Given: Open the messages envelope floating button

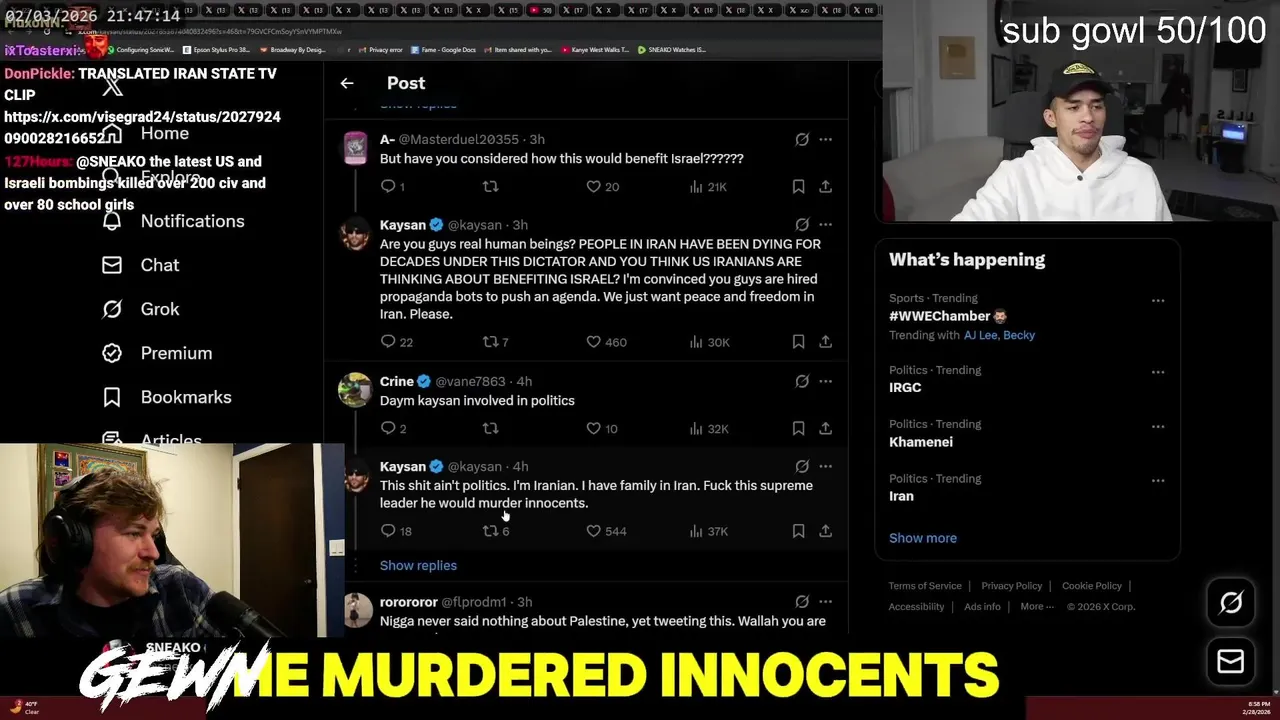Looking at the screenshot, I should [x=1231, y=661].
